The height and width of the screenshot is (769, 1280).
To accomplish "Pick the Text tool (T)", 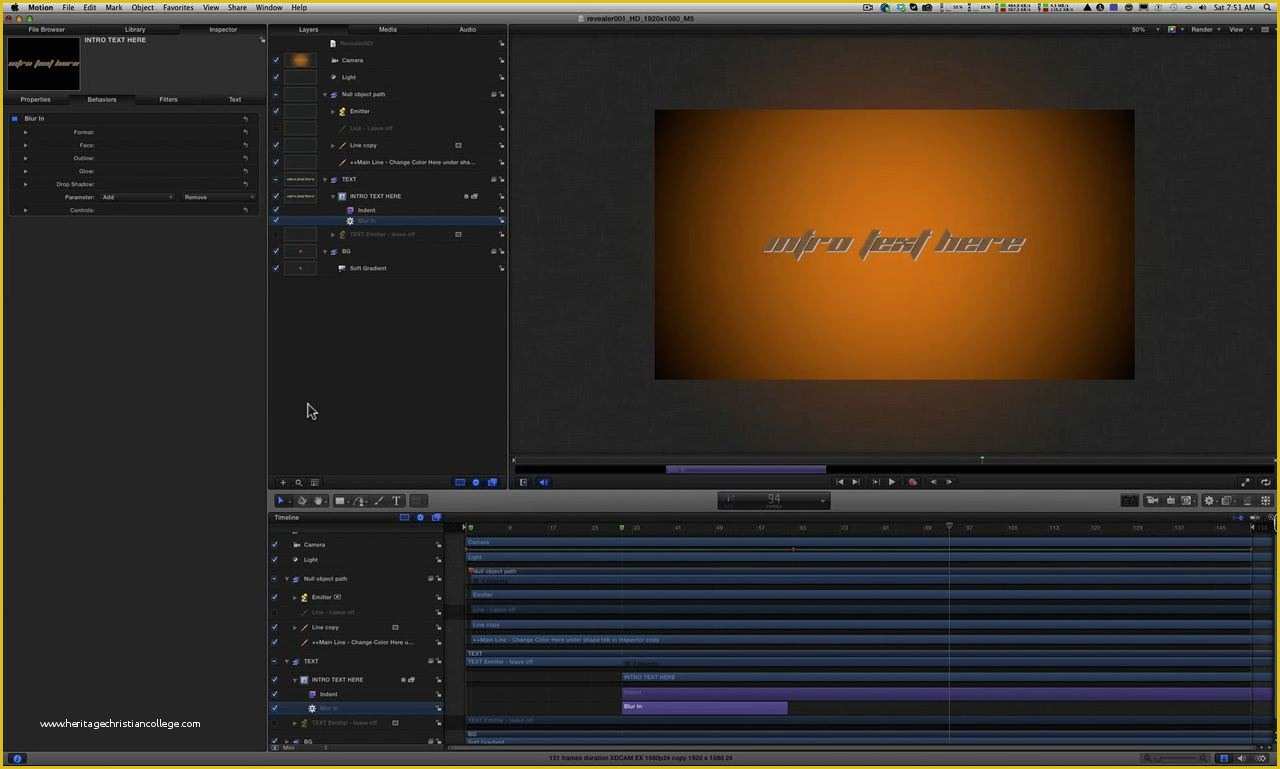I will 396,500.
